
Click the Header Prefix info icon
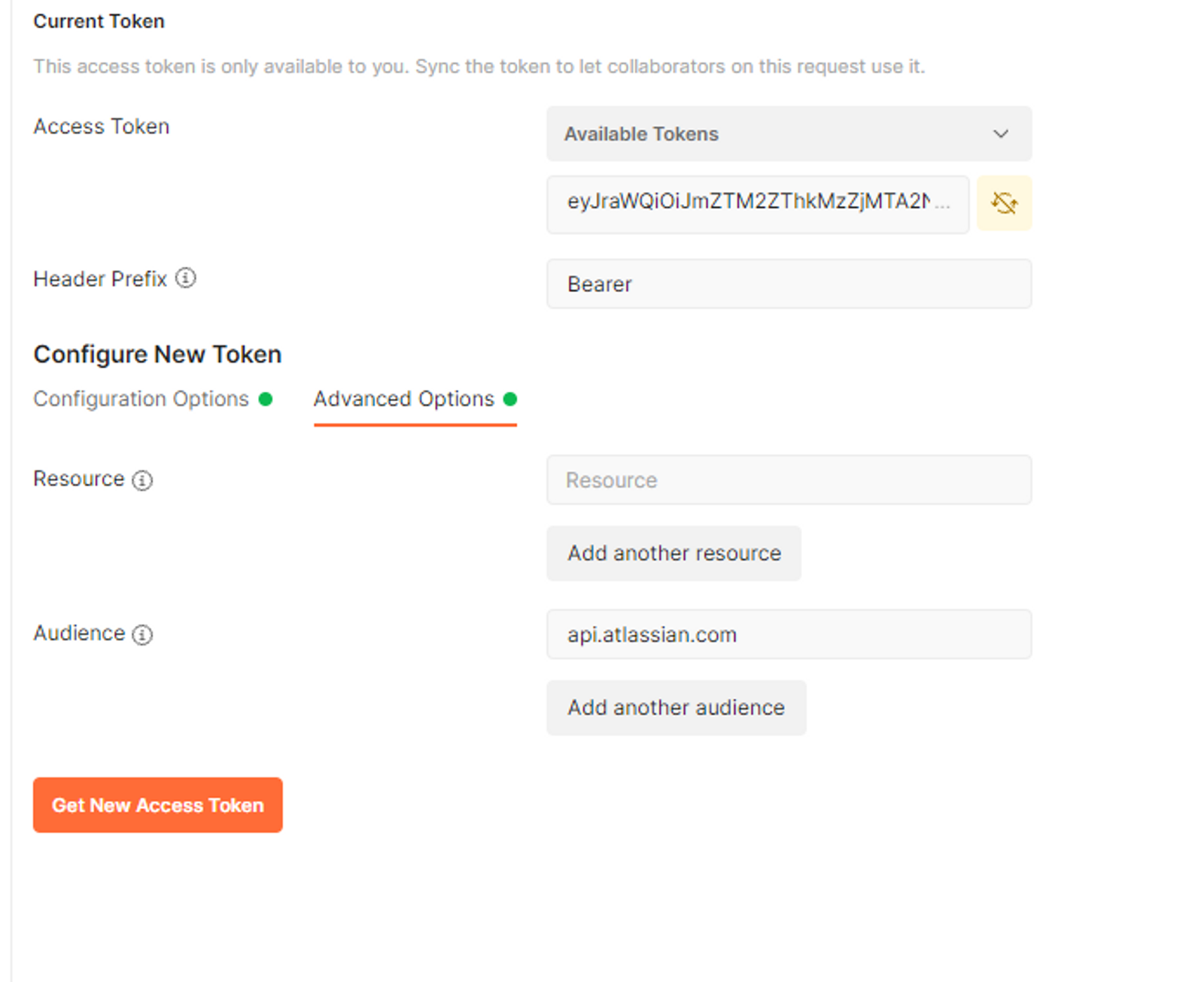click(186, 278)
